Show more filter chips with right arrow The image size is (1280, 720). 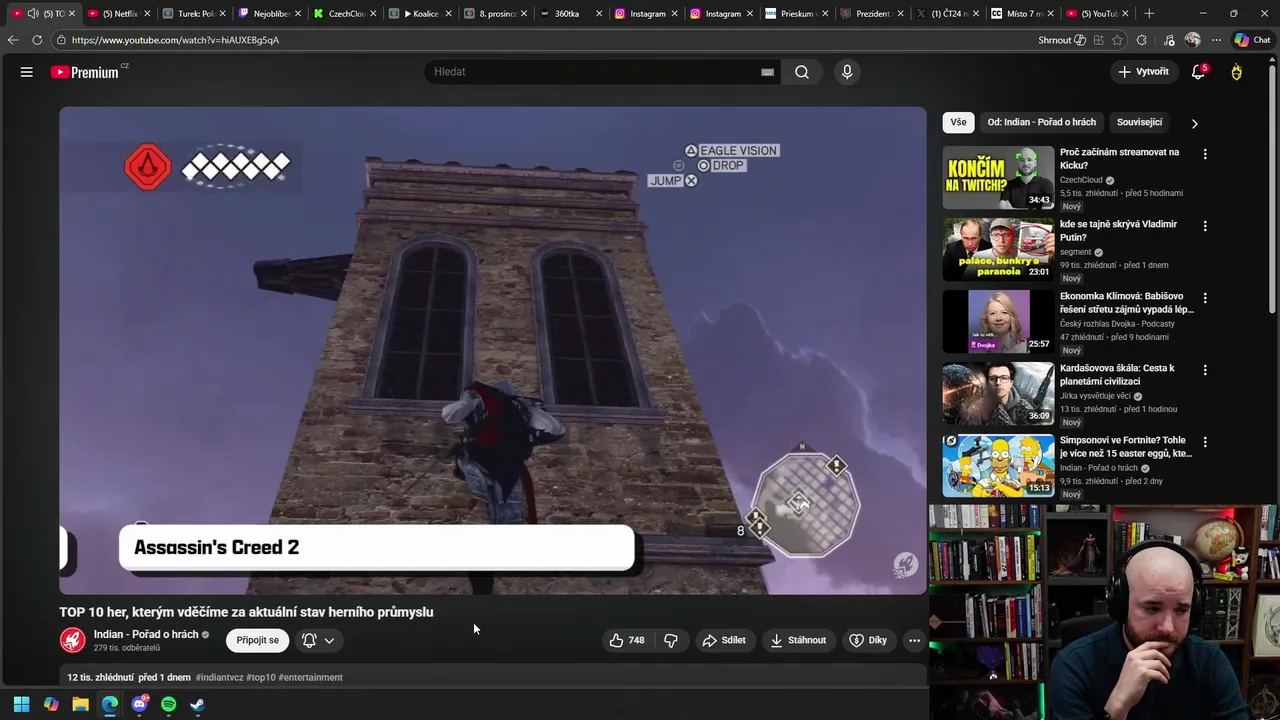pos(1194,123)
